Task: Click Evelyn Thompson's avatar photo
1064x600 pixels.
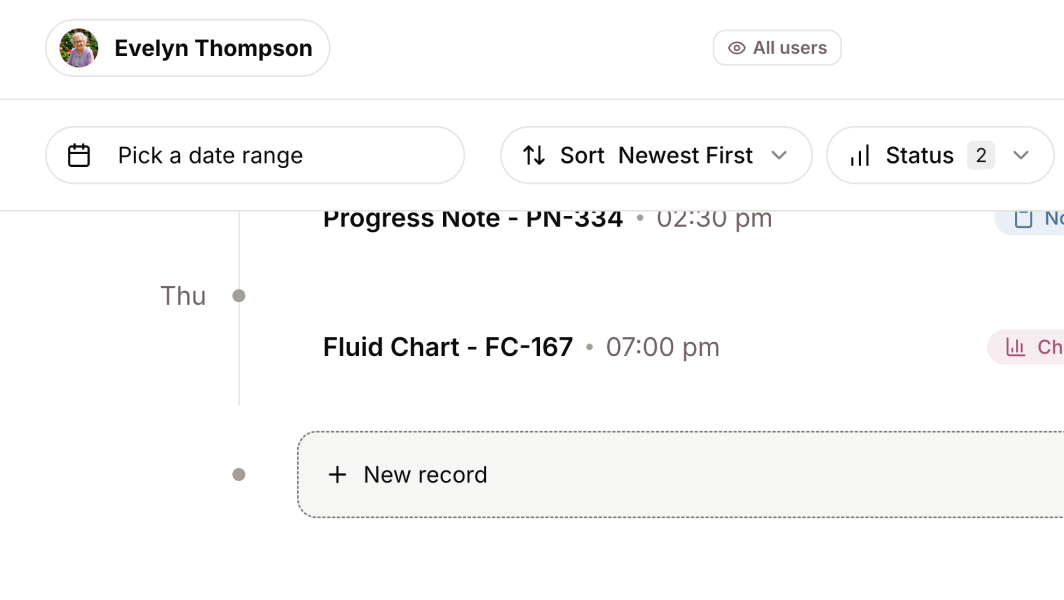Action: [x=79, y=48]
